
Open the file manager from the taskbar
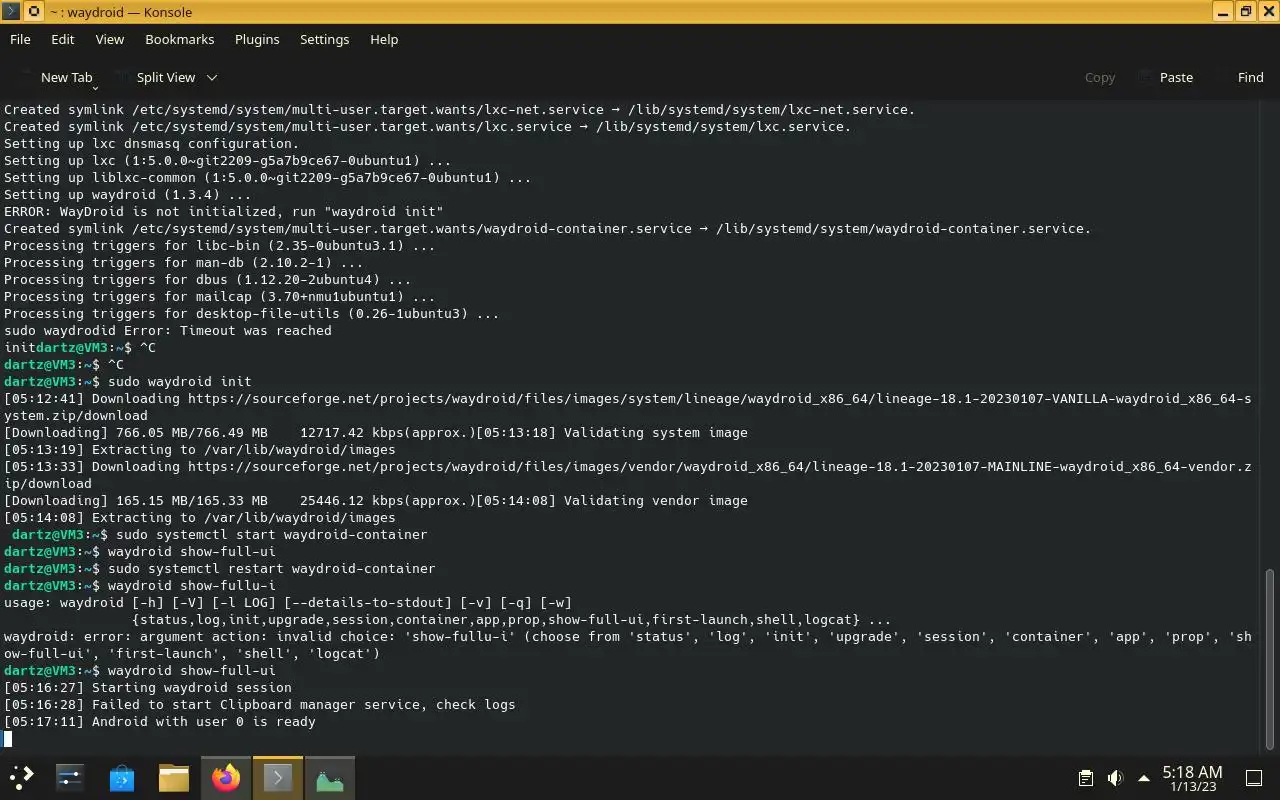[174, 777]
